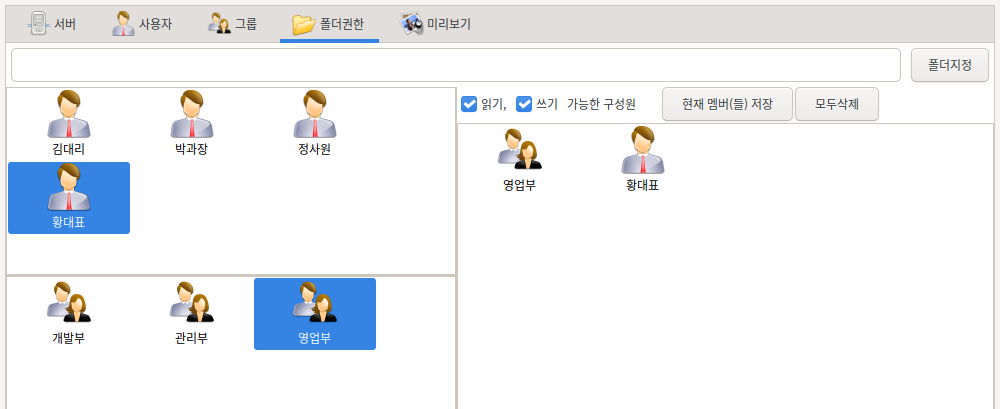Select the 개발부 group icon
Viewport: 1000px width, 409px height.
69,313
